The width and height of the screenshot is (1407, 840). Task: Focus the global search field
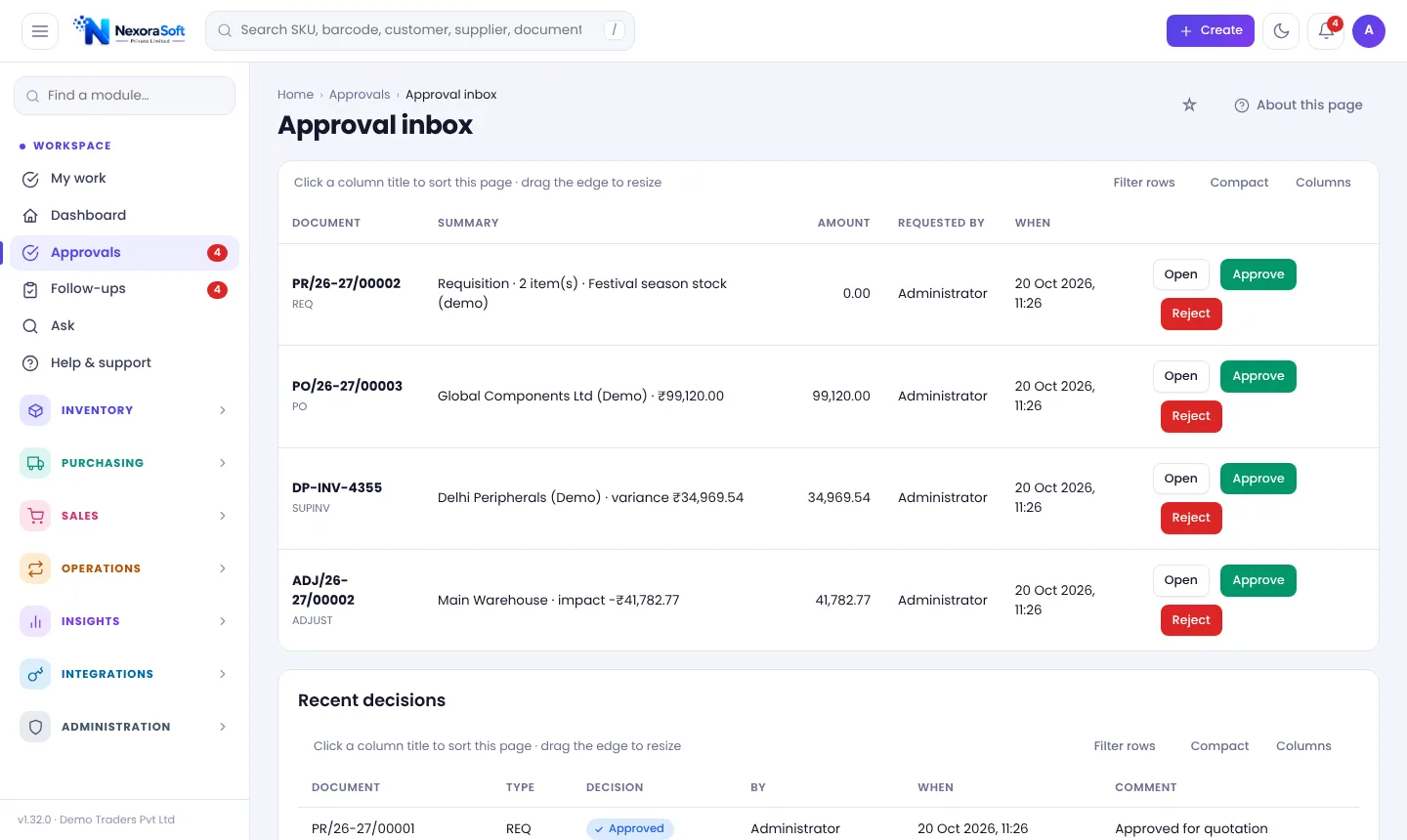(420, 30)
